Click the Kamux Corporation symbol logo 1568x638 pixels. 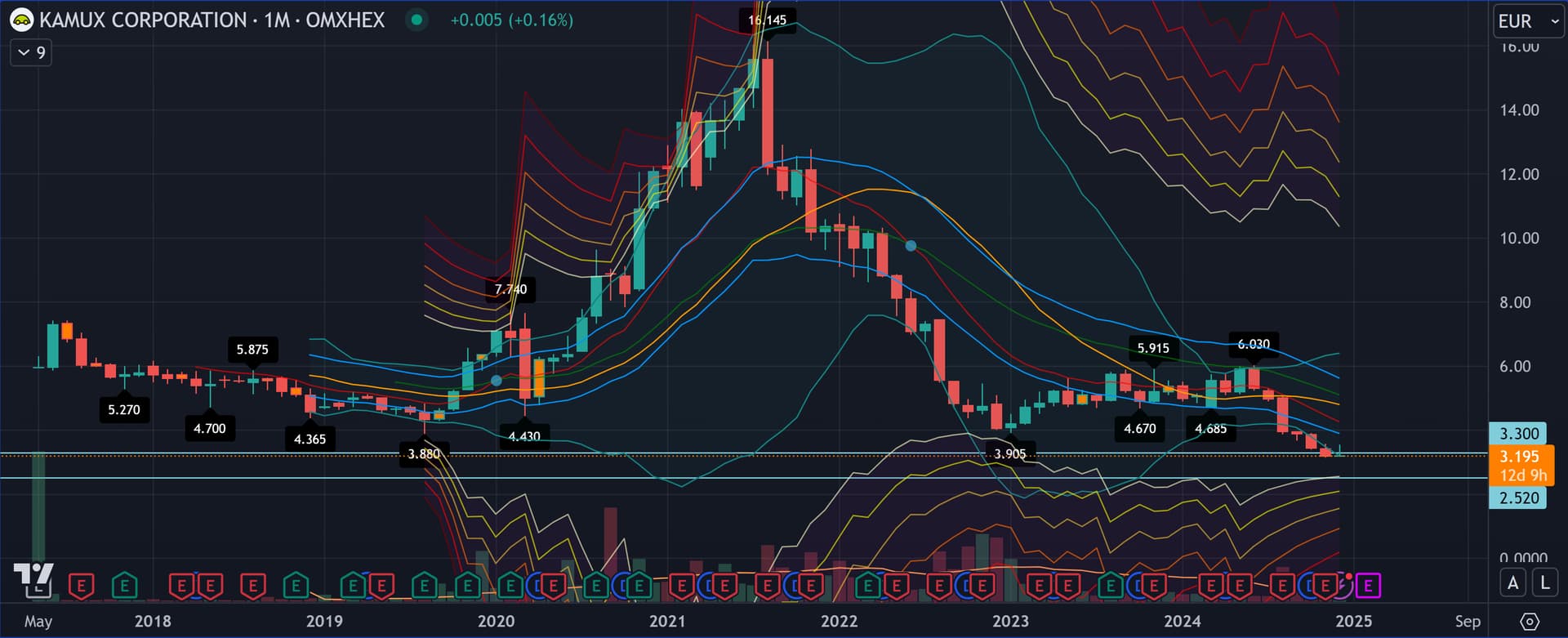point(21,20)
